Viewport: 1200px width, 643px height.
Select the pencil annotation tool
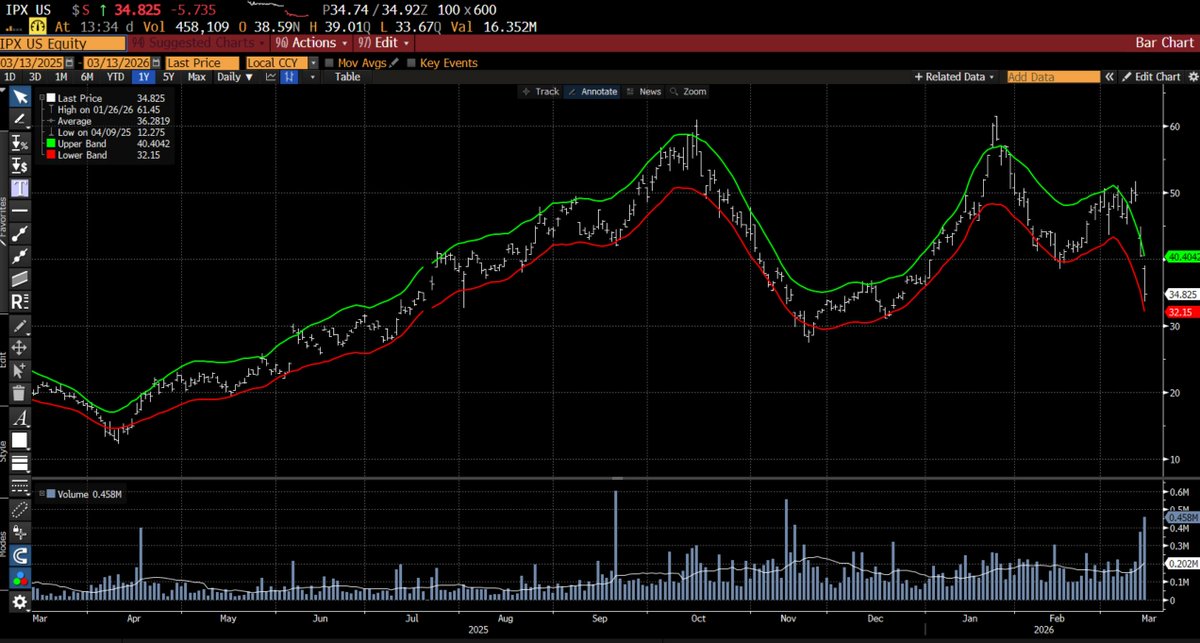(21, 118)
